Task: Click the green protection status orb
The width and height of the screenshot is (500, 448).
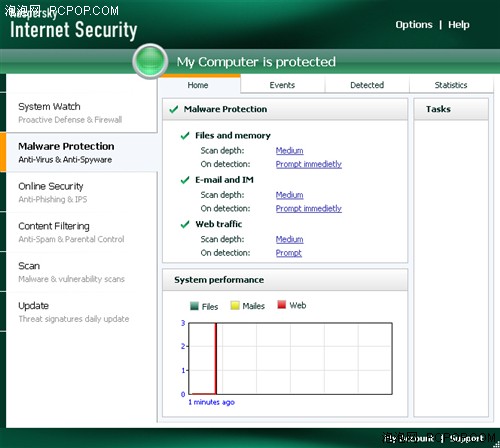Action: 150,61
